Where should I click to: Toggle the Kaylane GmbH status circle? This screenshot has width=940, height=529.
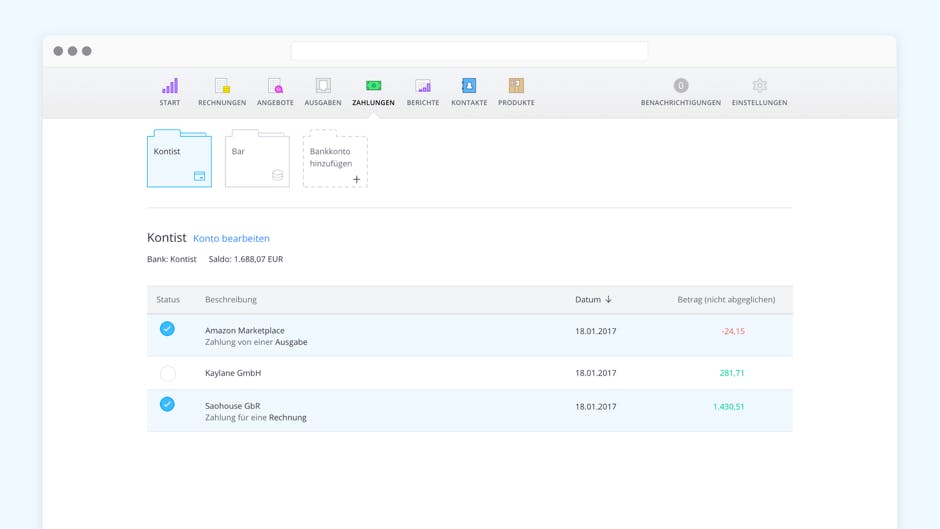point(168,374)
